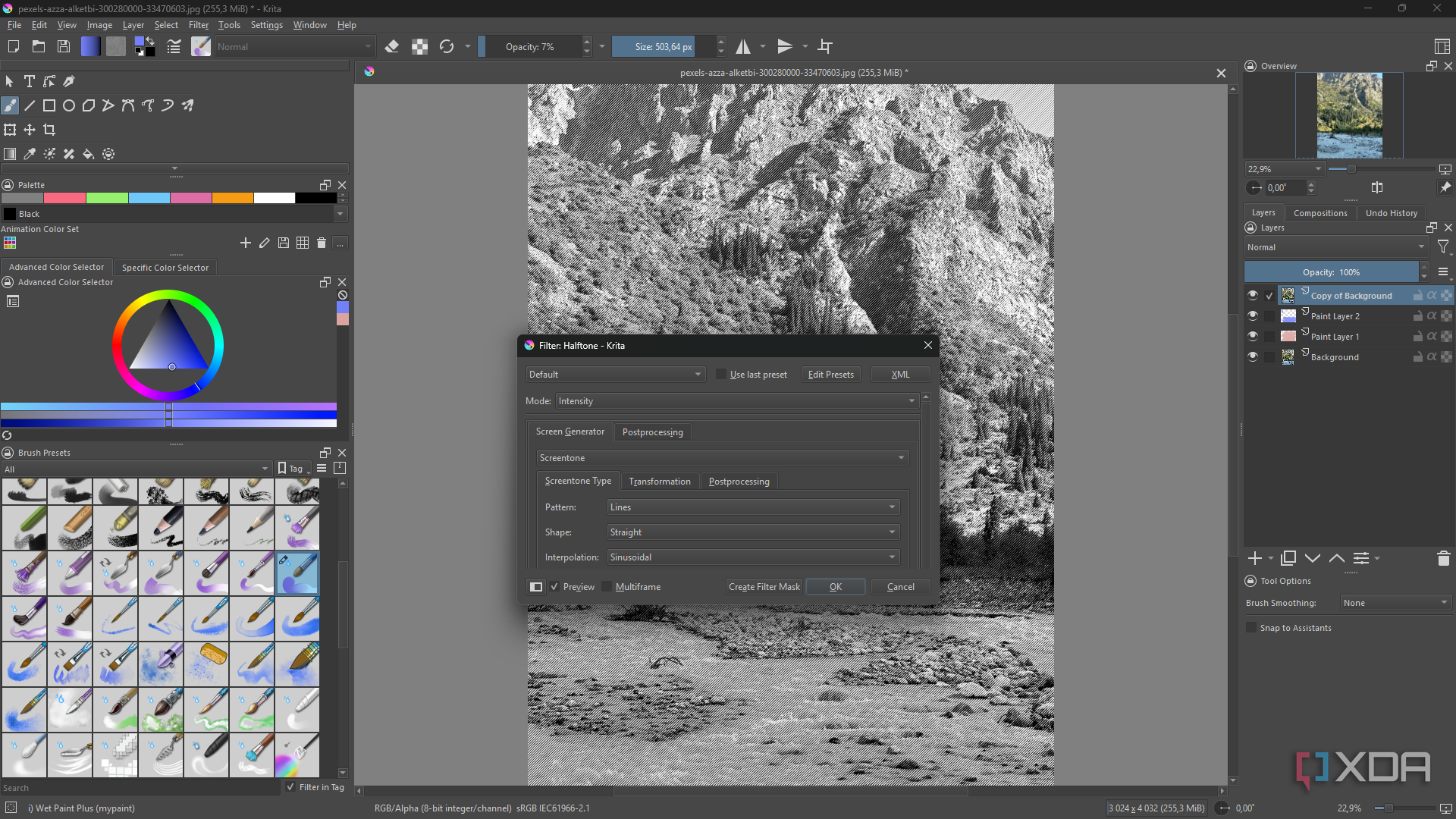1456x819 pixels.
Task: Click the XML button
Action: pyautogui.click(x=901, y=375)
